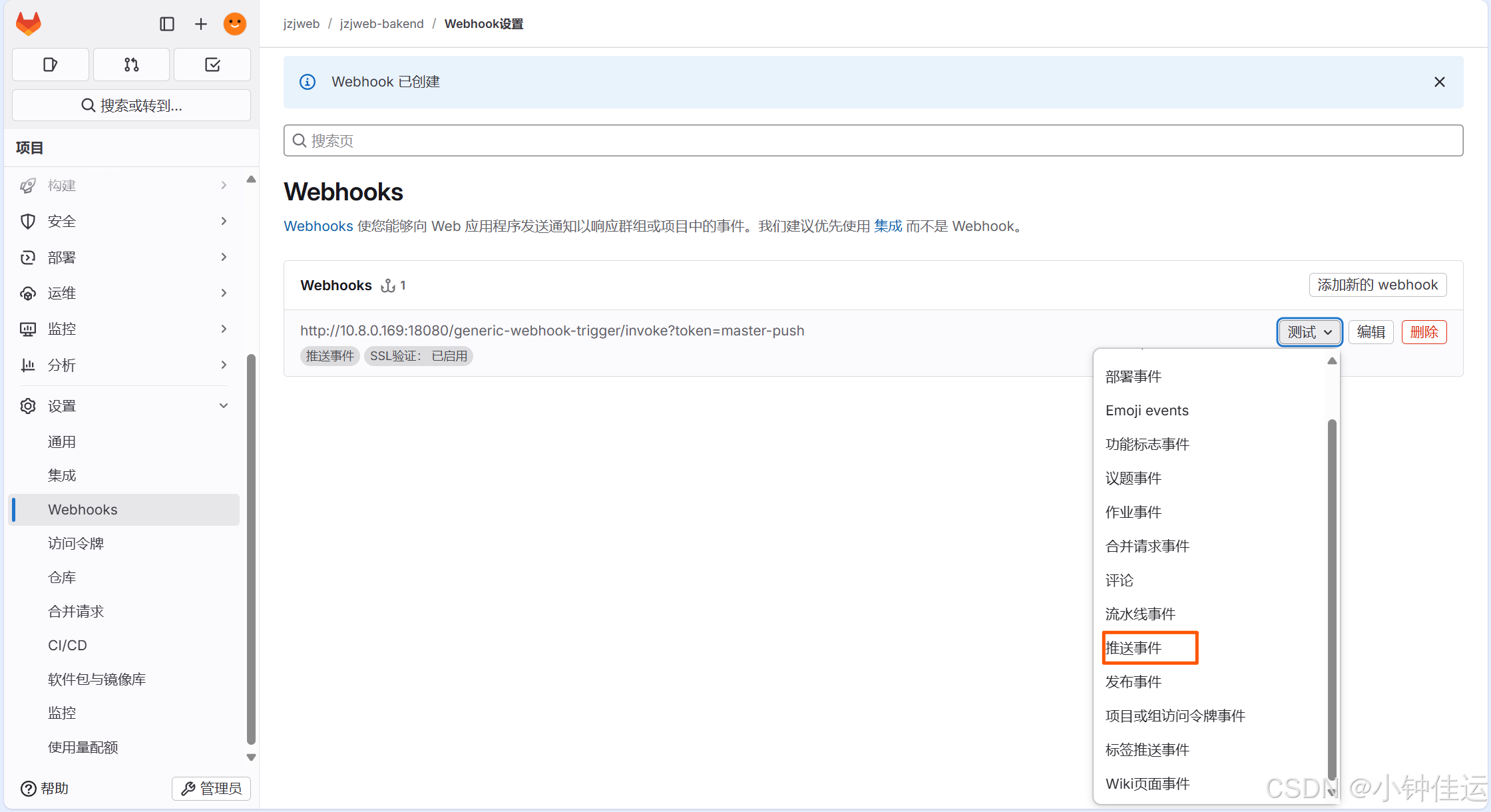Click the 帮助 help button

pyautogui.click(x=45, y=789)
